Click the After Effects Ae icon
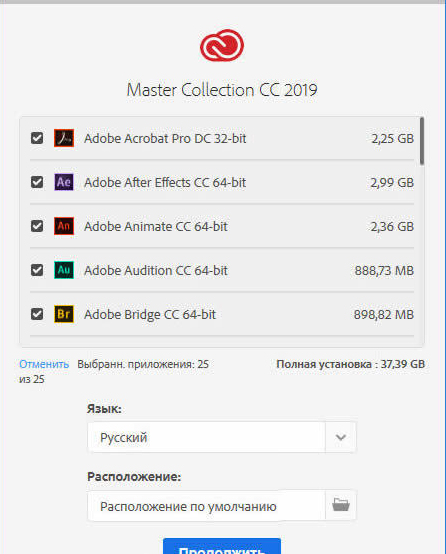This screenshot has height=554, width=446. [64, 182]
